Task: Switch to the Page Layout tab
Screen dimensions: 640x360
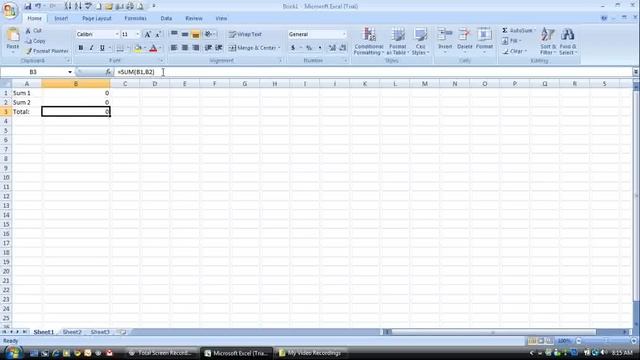Action: click(96, 18)
